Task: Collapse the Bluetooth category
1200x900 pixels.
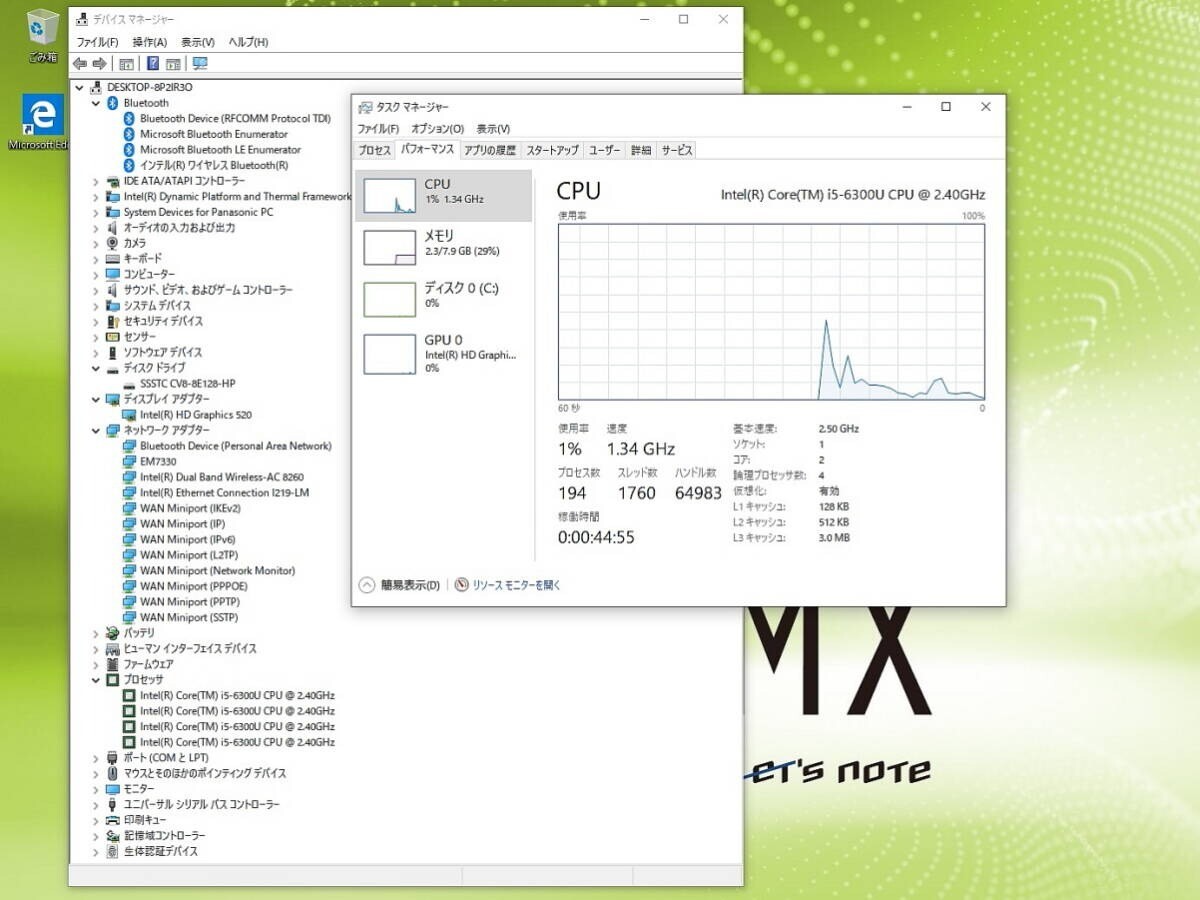Action: [96, 103]
